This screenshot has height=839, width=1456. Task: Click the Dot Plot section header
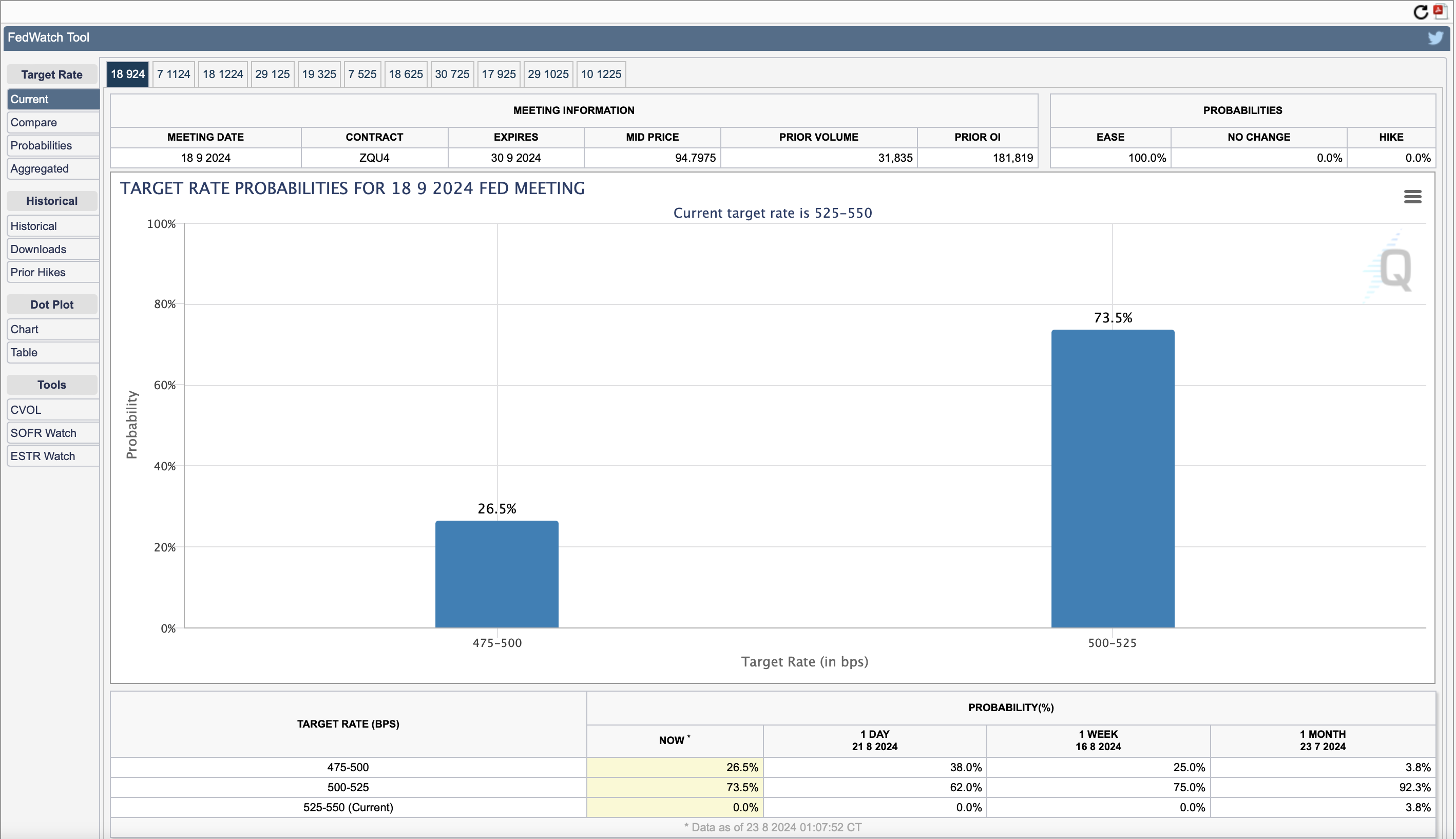pos(52,304)
